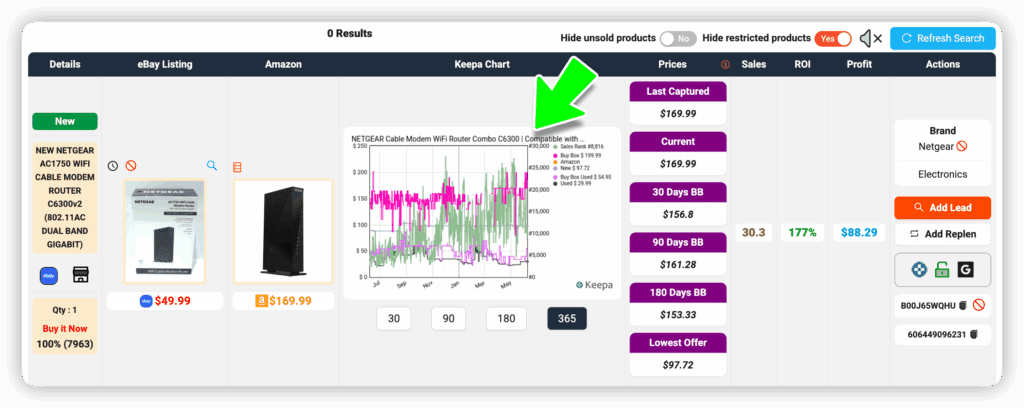
Task: Copy the UPC 606449096231
Action: point(973,335)
